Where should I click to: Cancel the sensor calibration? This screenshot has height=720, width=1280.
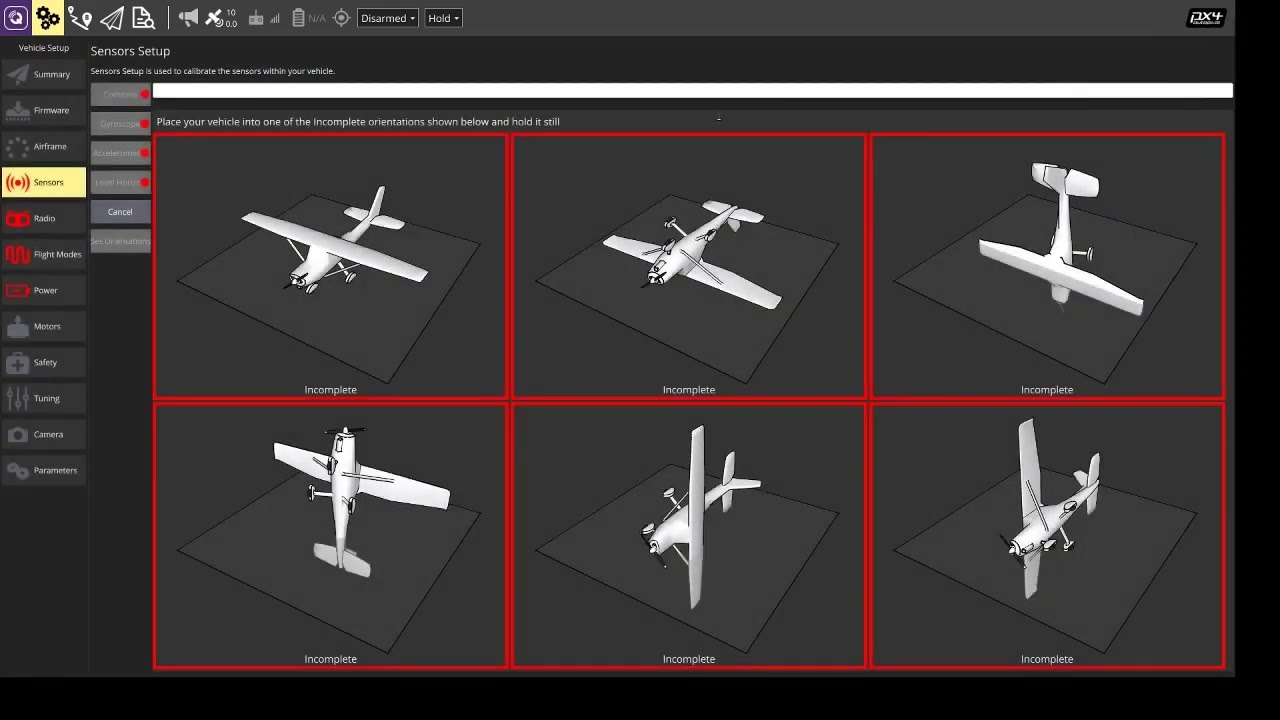(120, 212)
